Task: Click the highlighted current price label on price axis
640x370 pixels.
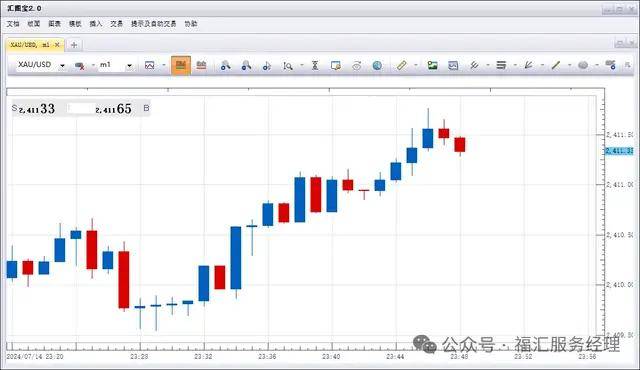Action: [x=619, y=151]
